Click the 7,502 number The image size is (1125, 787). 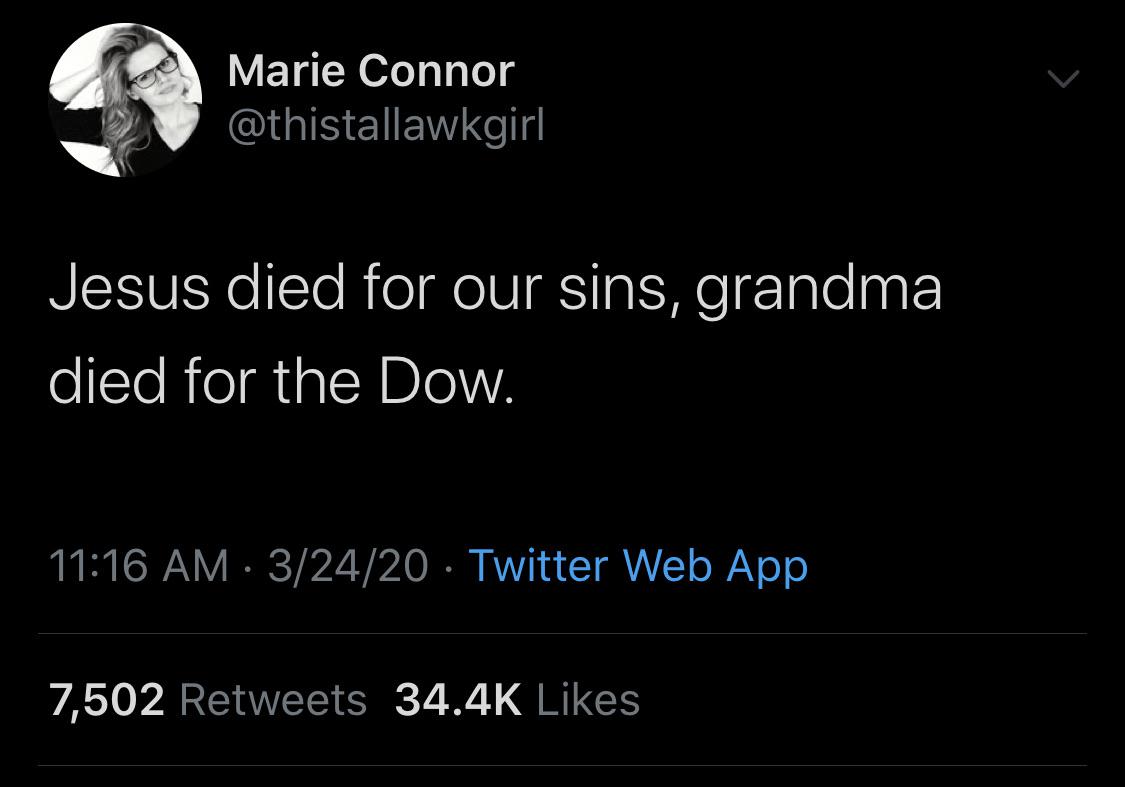click(x=107, y=699)
